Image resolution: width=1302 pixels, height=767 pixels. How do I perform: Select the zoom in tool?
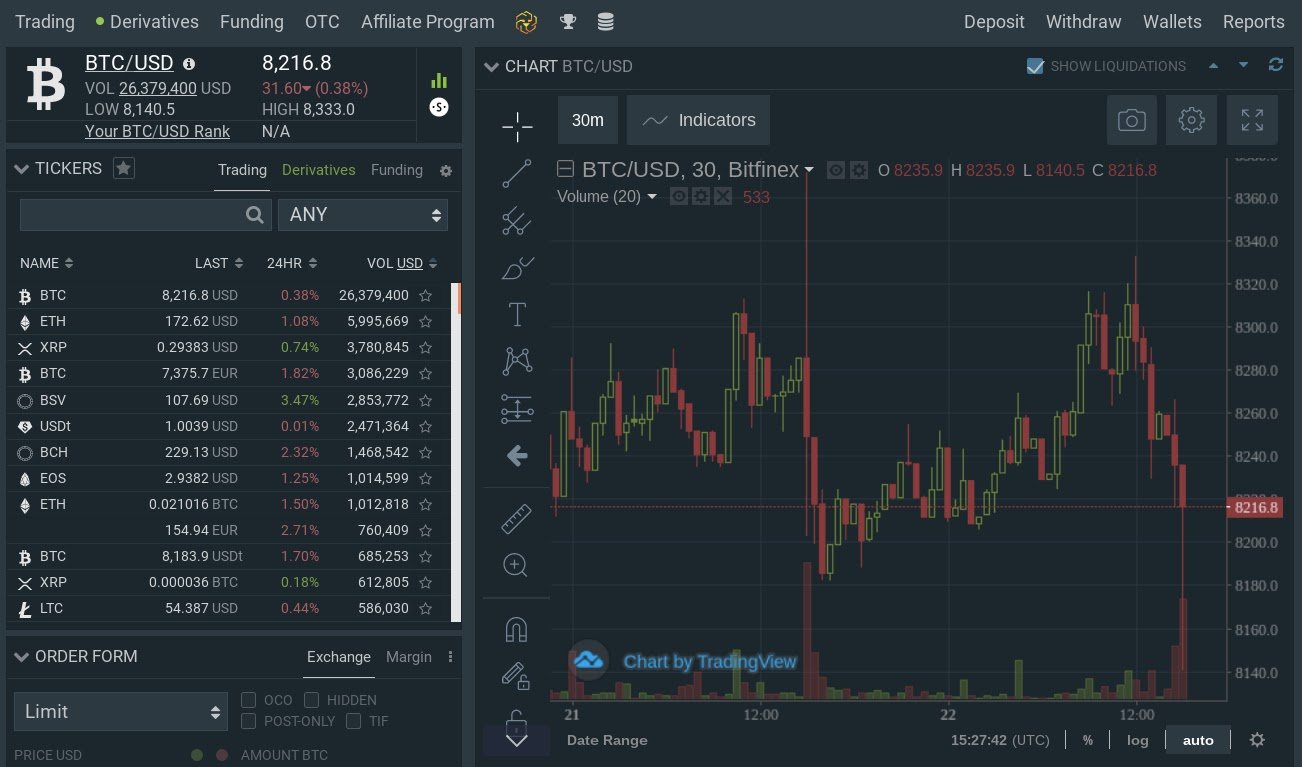[516, 565]
